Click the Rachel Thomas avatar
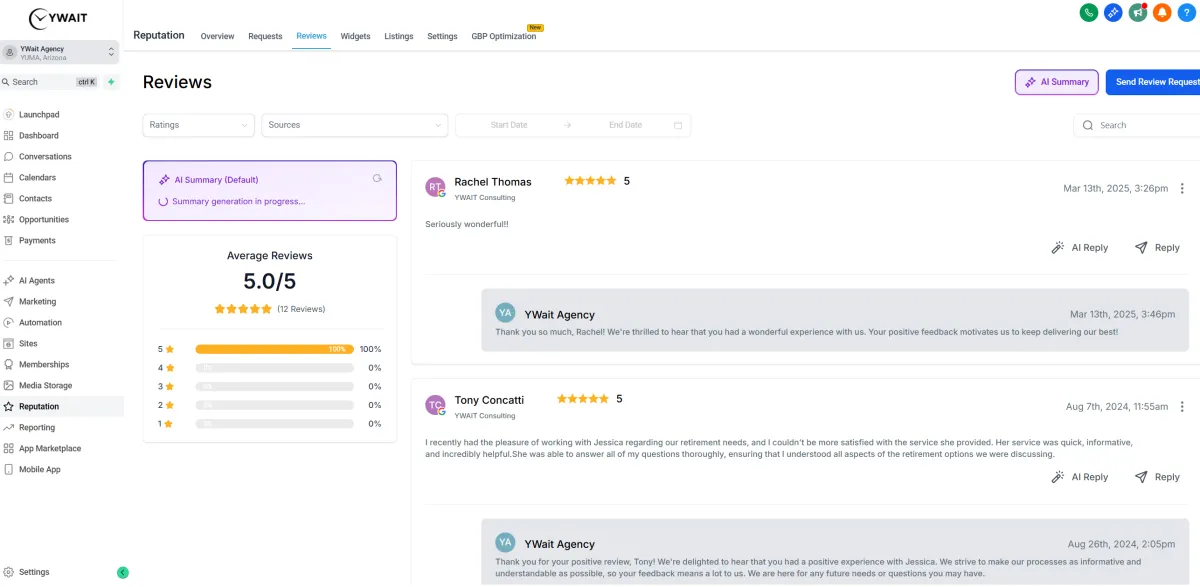This screenshot has height=587, width=1200. coord(435,187)
